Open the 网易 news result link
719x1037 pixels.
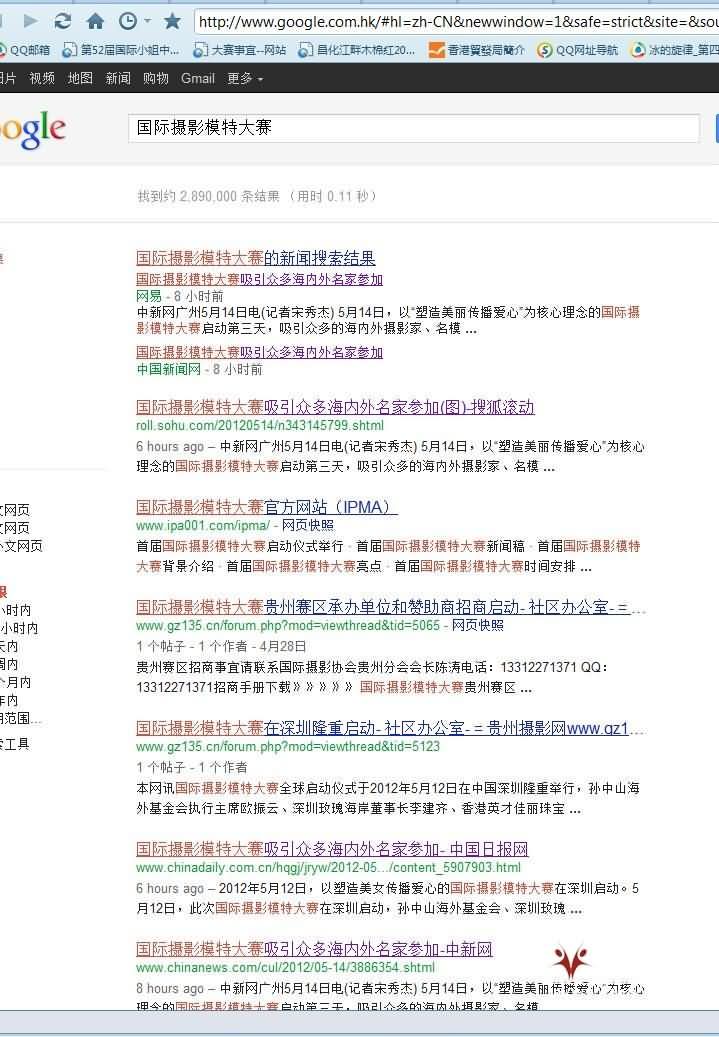click(x=259, y=279)
